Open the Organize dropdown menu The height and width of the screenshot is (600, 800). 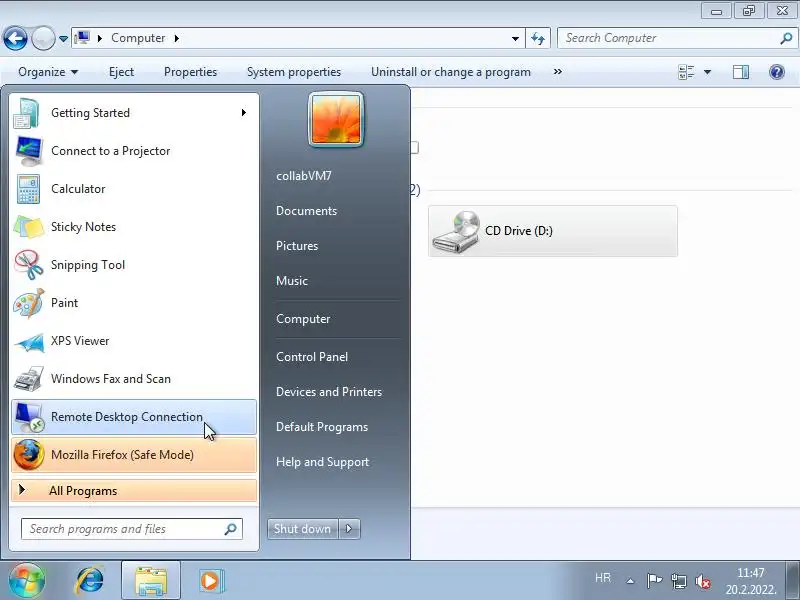[48, 72]
